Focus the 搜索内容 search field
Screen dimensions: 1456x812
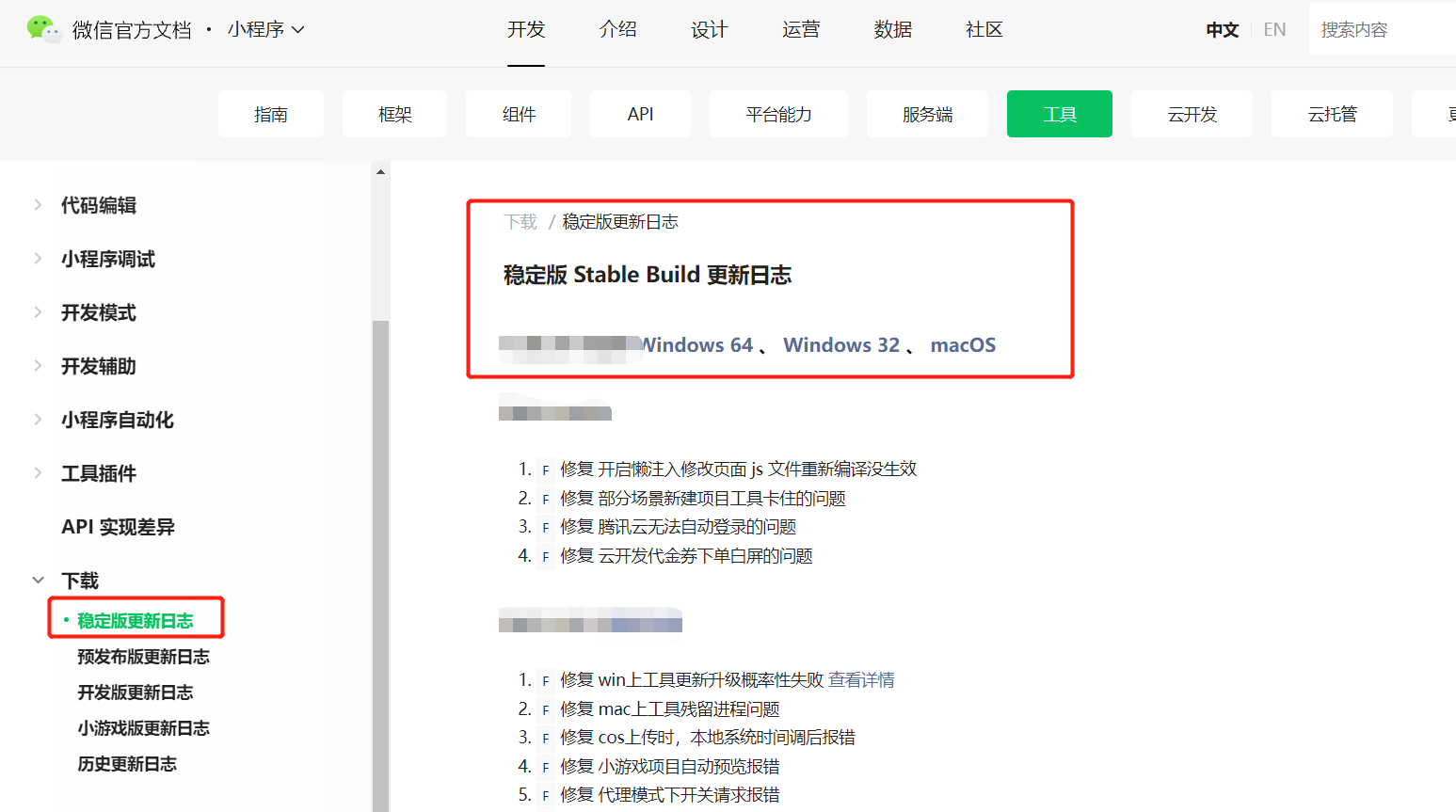(1383, 30)
